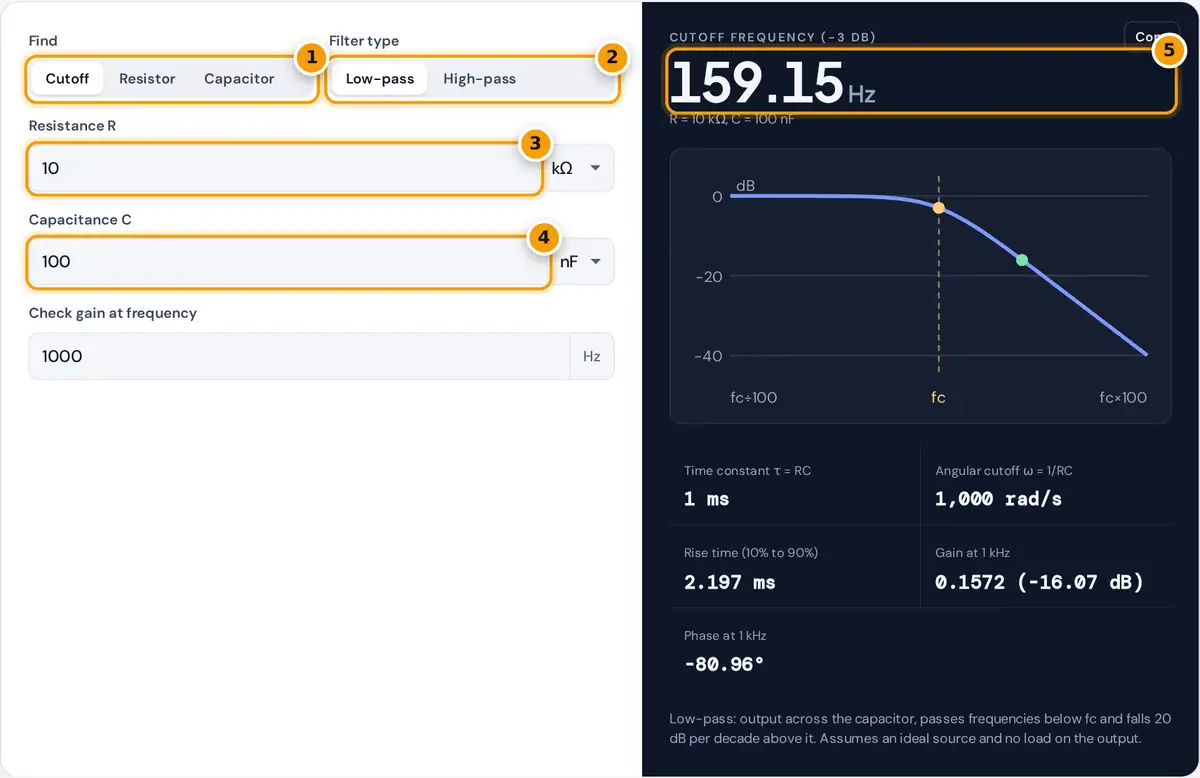Click the Low-pass description note text
Image resolution: width=1200 pixels, height=778 pixels.
(919, 729)
